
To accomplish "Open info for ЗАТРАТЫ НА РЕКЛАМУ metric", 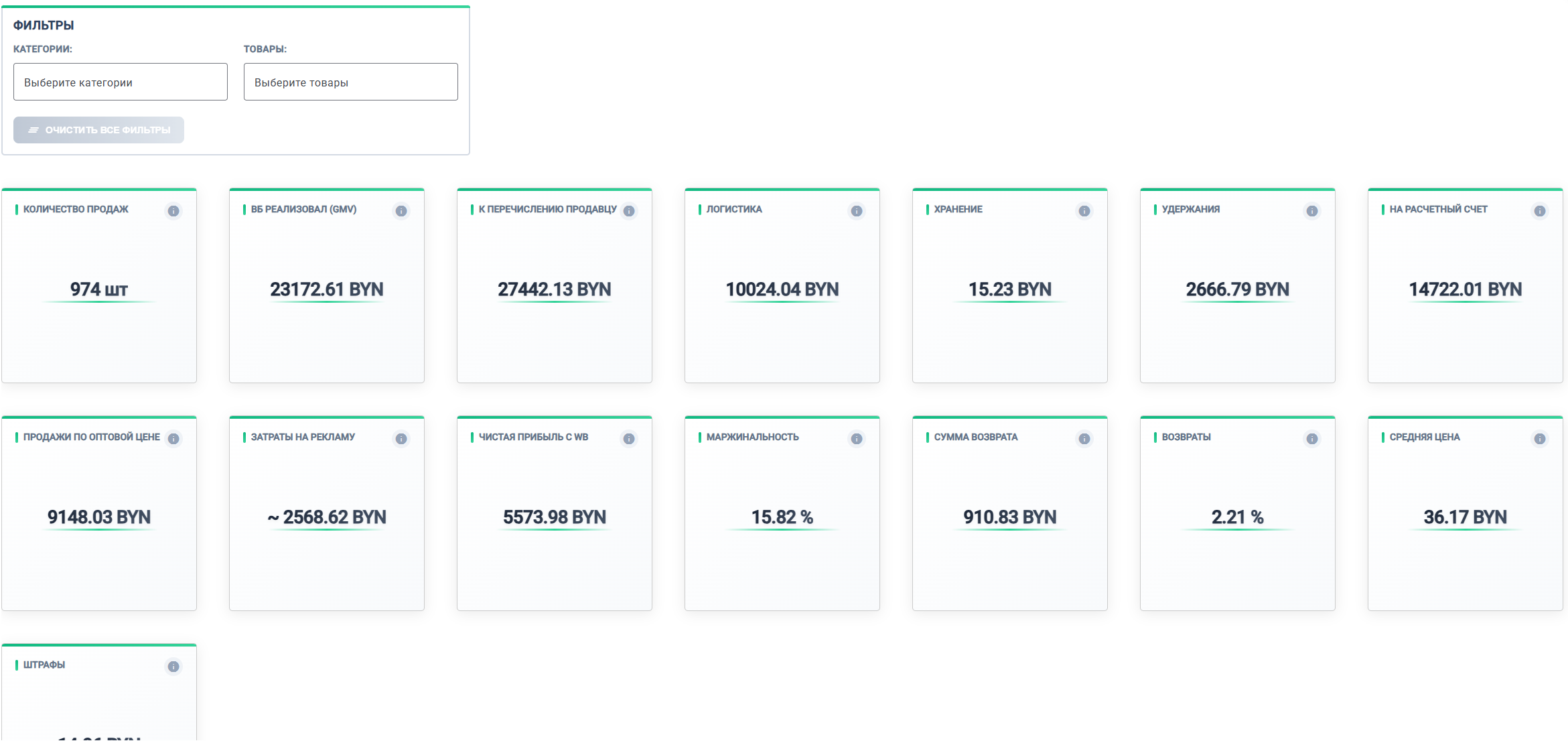I will pyautogui.click(x=401, y=439).
